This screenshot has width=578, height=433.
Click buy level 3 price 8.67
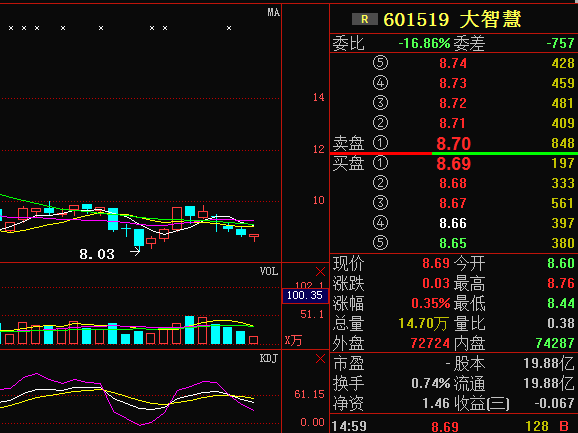(453, 203)
